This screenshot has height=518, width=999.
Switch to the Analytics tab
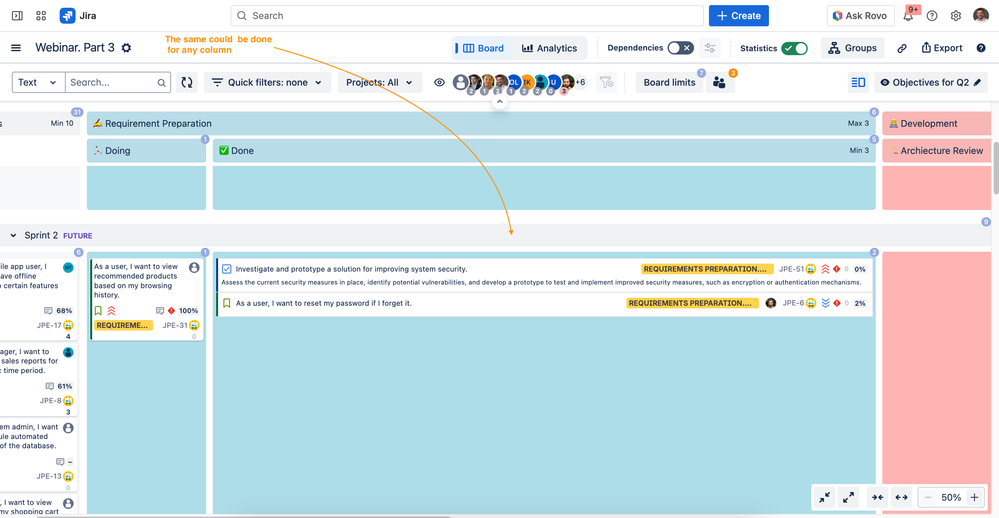coord(549,48)
